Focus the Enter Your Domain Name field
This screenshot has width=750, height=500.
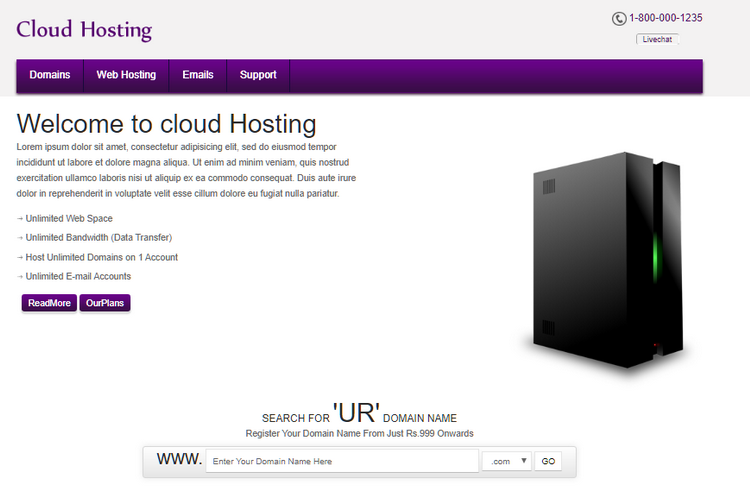[x=342, y=461]
